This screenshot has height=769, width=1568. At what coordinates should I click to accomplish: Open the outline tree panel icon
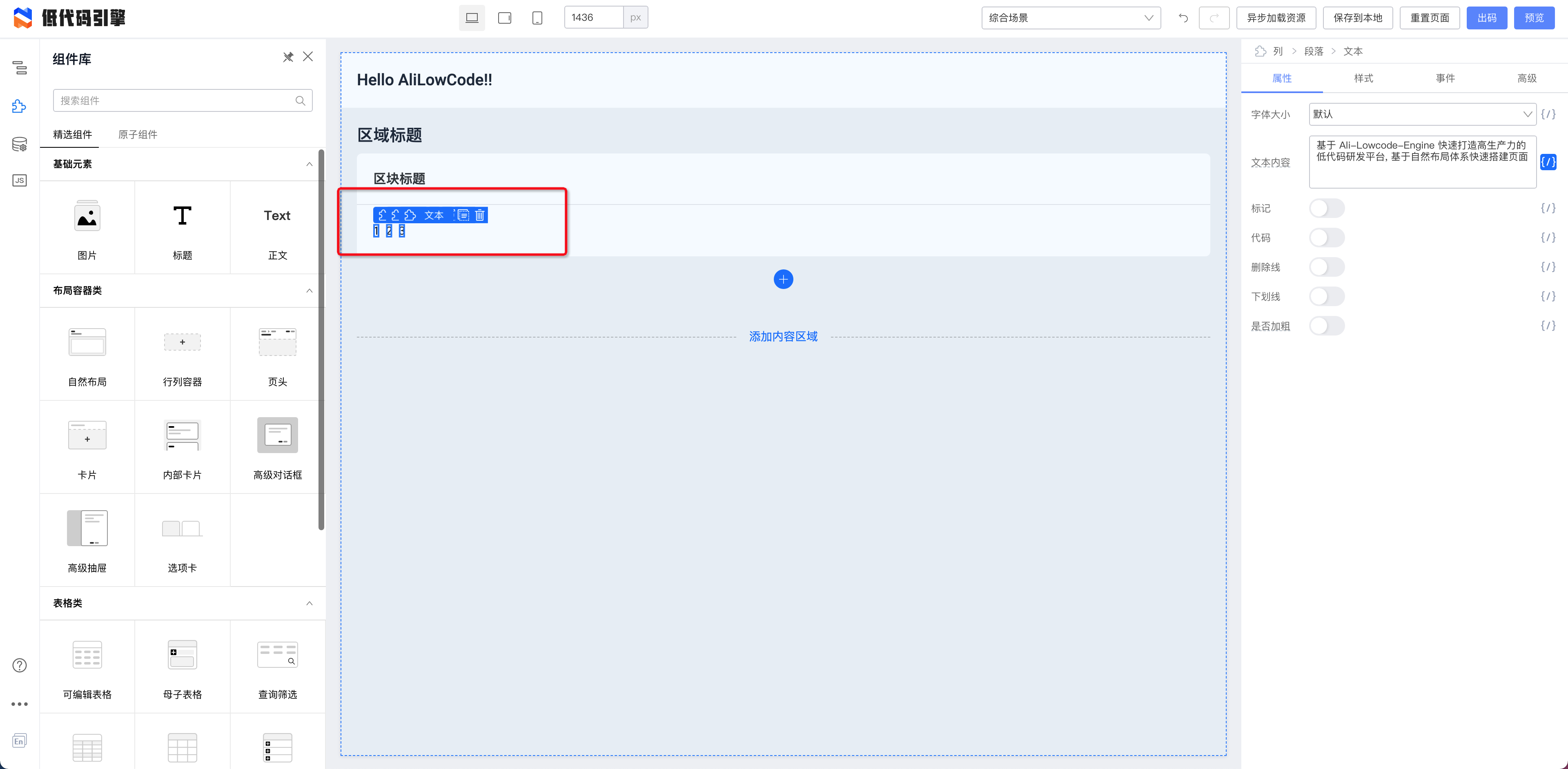[20, 67]
